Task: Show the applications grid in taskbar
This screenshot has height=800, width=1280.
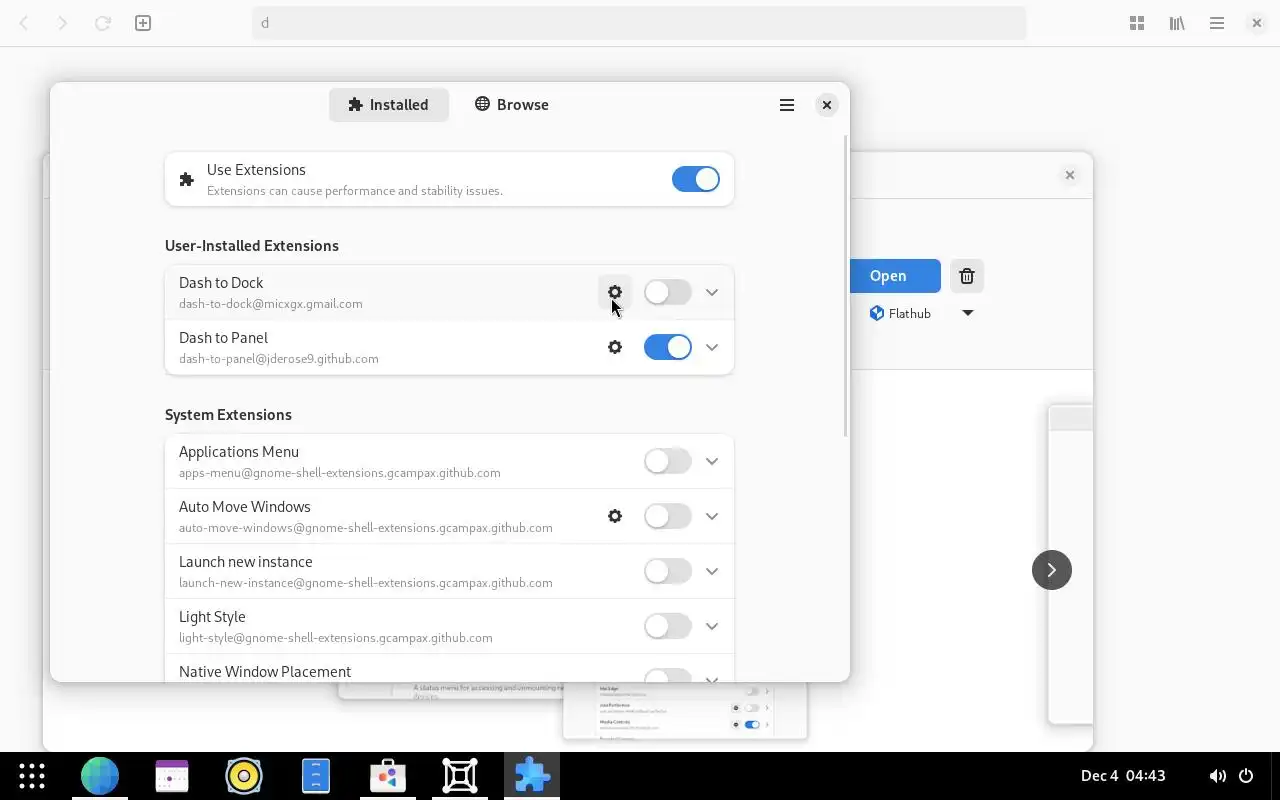Action: [32, 776]
